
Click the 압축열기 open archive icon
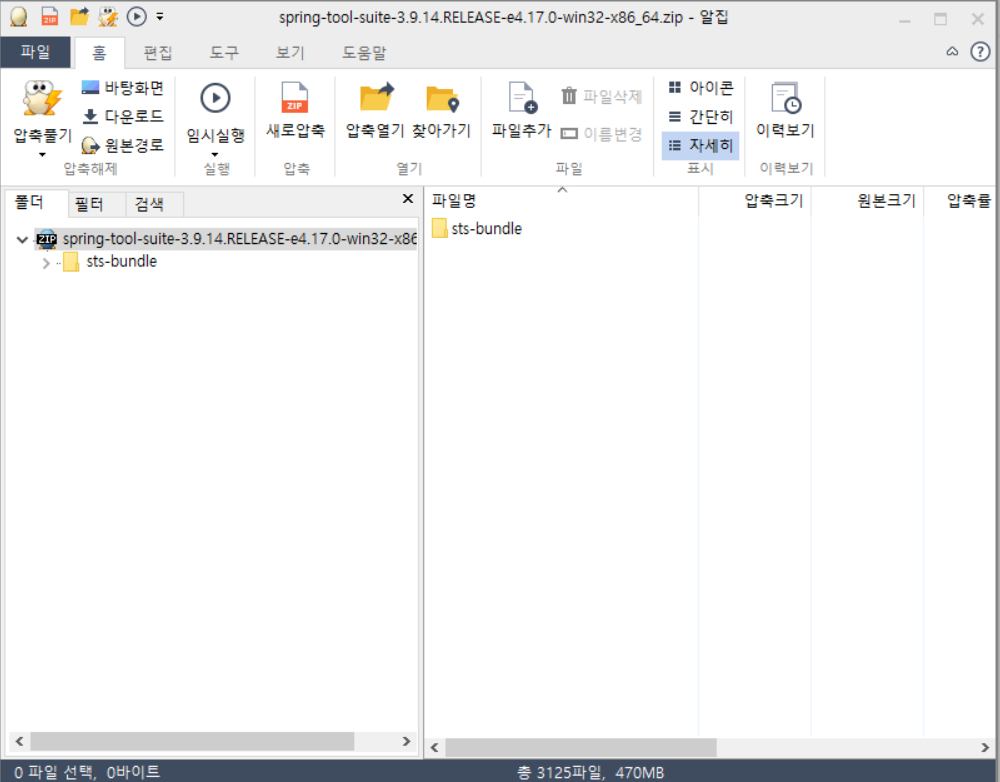375,110
